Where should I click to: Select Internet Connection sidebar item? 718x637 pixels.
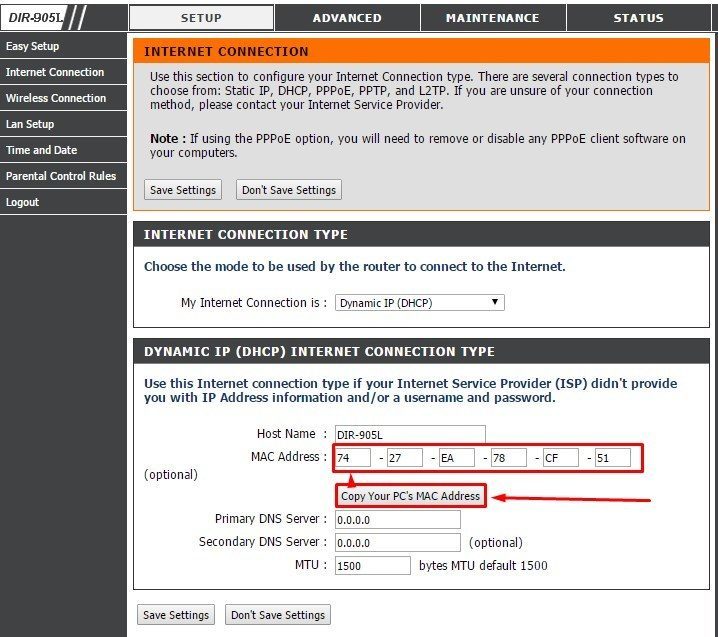[63, 72]
